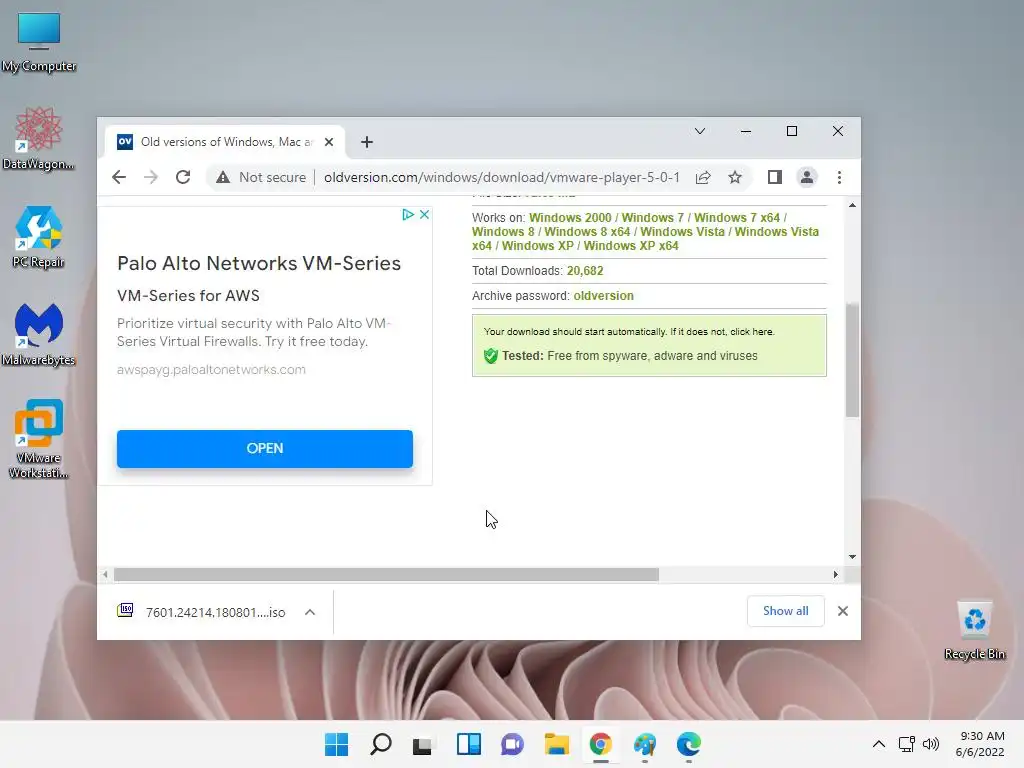1024x768 pixels.
Task: Open Microsoft Edge from taskbar
Action: tap(688, 744)
